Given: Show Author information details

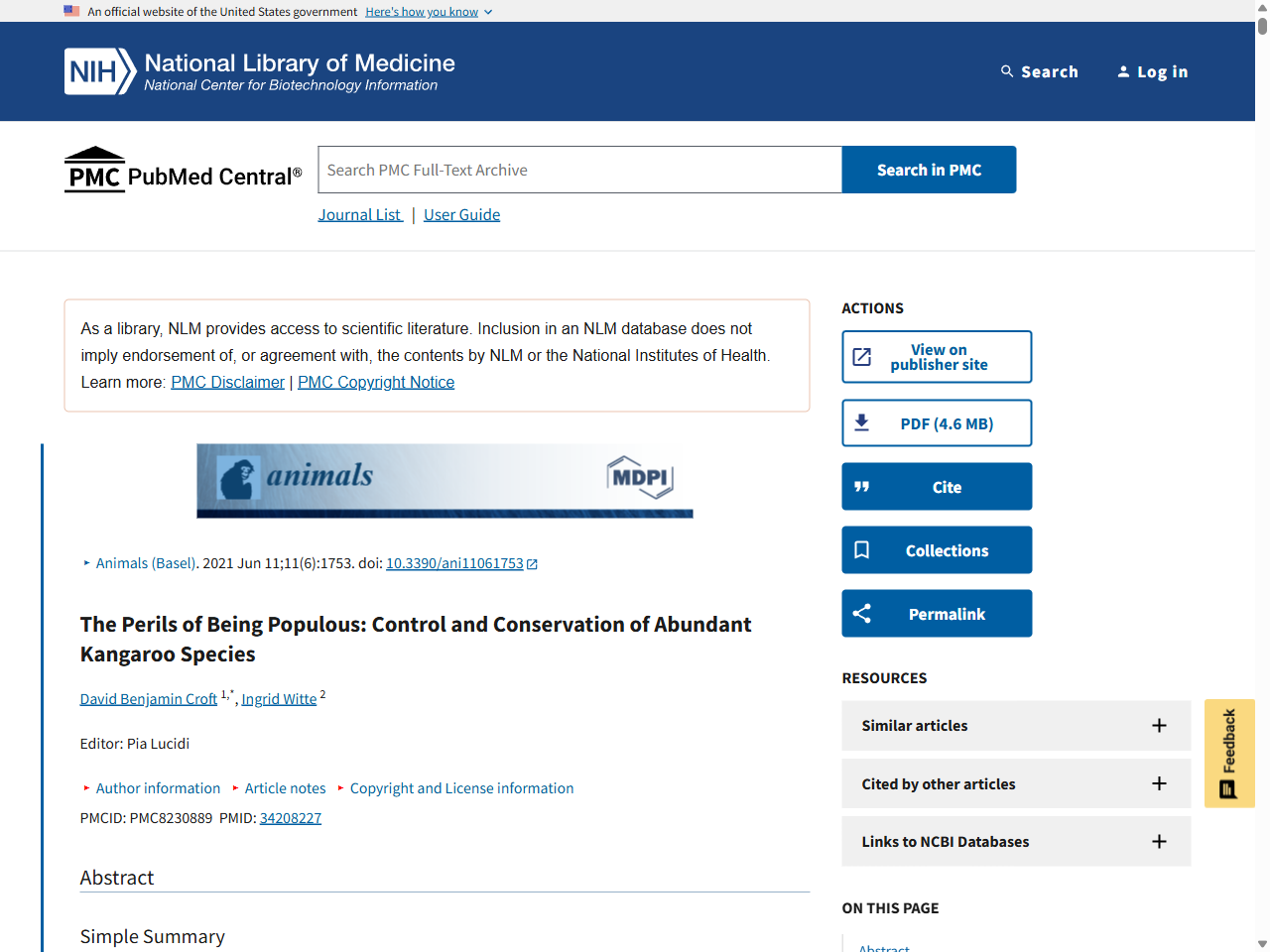Looking at the screenshot, I should click(158, 788).
